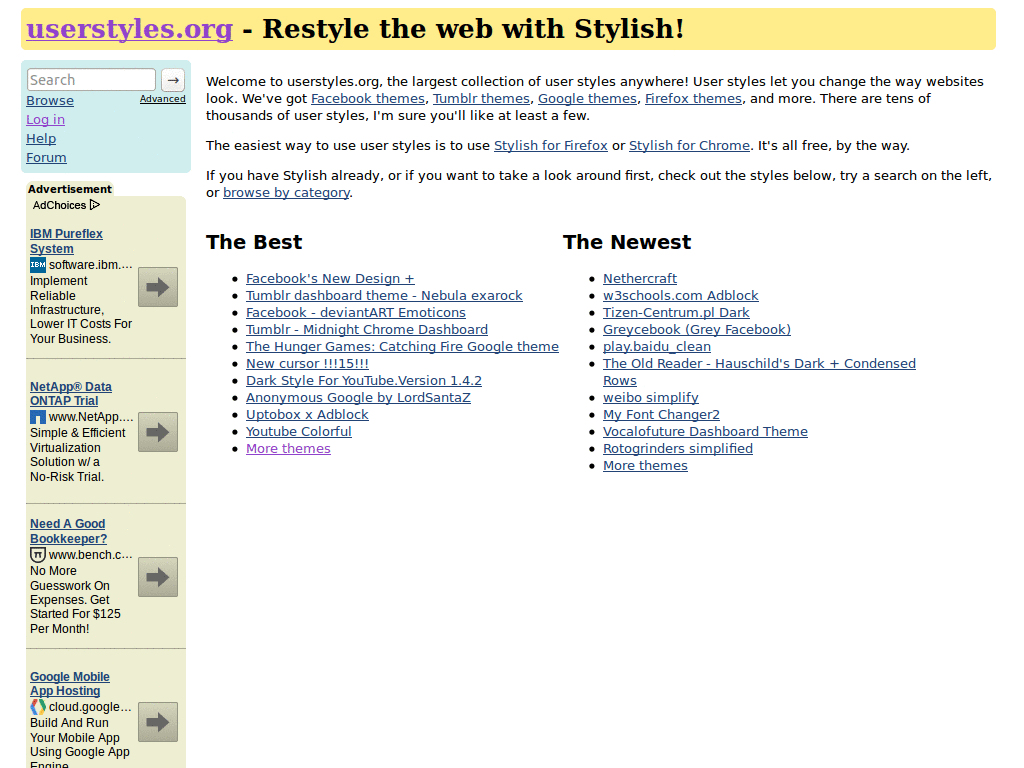Screen dimensions: 1024x768
Task: Open weibo simplify style
Action: point(650,398)
